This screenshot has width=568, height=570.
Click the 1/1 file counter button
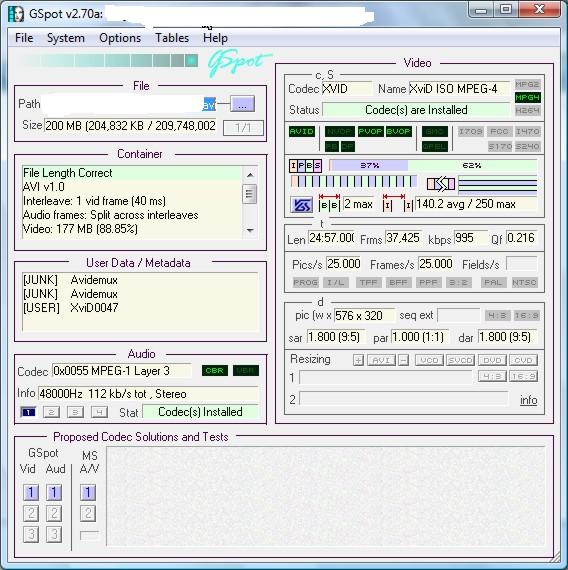(x=243, y=128)
